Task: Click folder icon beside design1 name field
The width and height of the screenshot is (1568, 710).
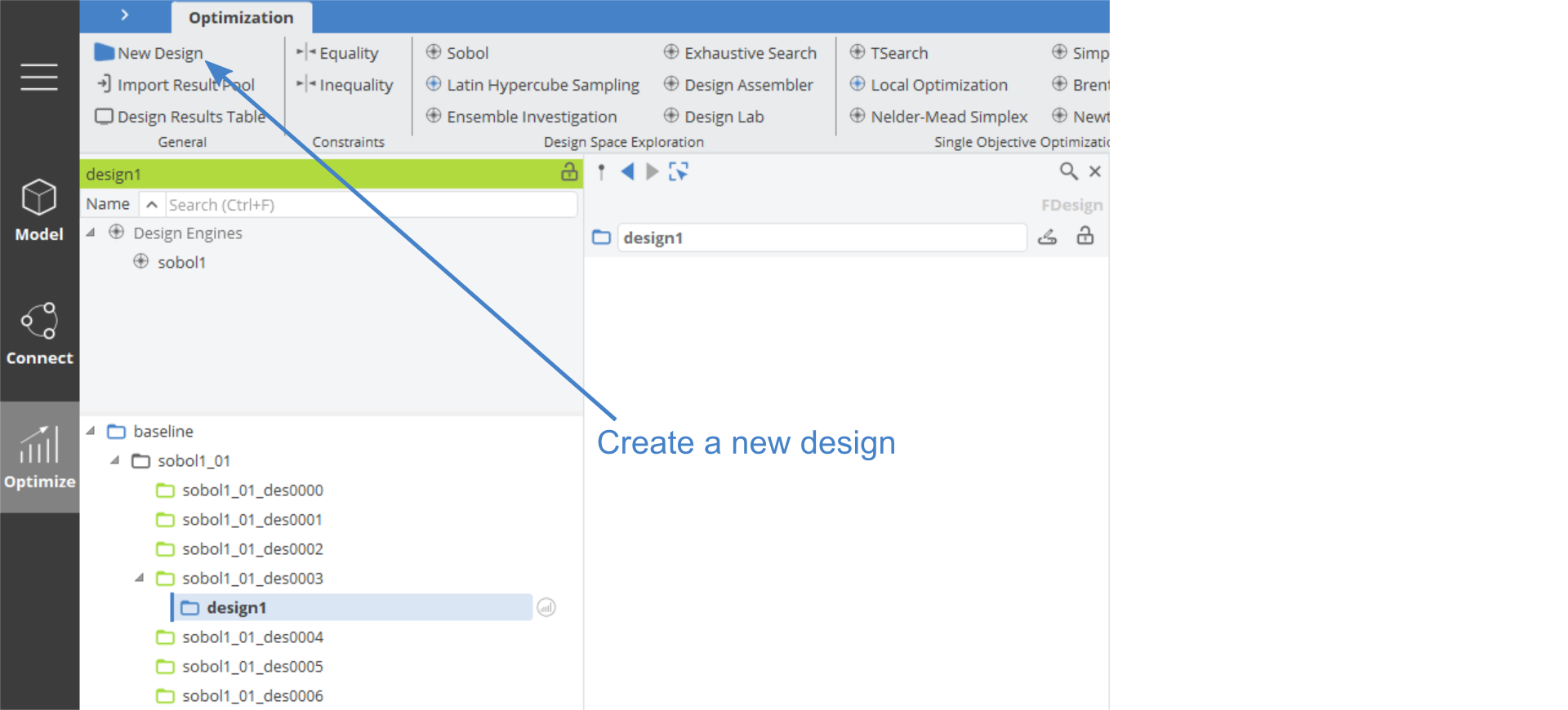Action: [602, 237]
